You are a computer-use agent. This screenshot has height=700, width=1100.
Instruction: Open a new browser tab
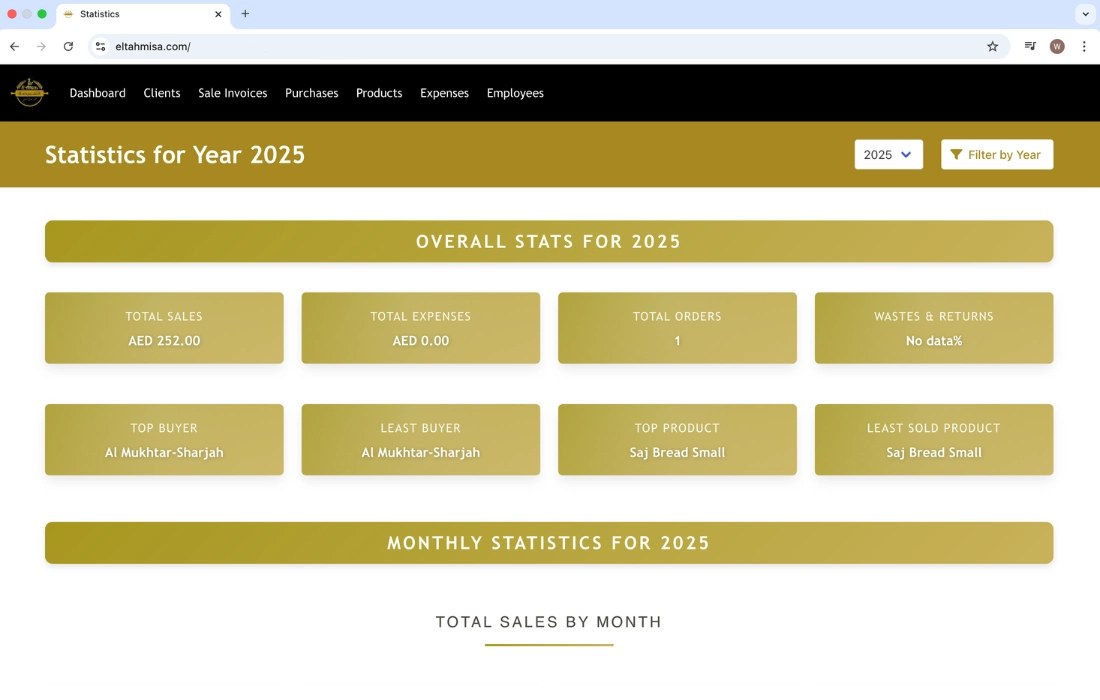point(245,14)
